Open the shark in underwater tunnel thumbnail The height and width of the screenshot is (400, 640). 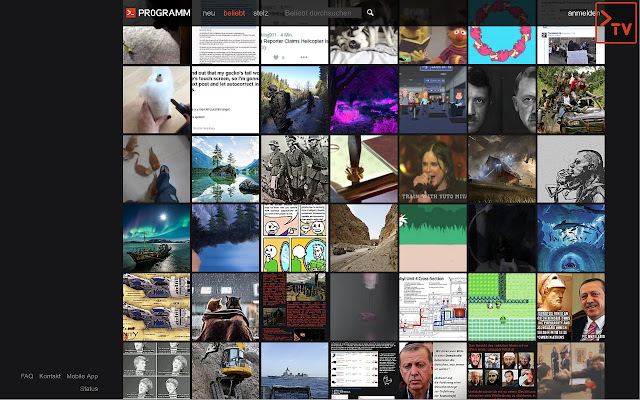tap(571, 238)
